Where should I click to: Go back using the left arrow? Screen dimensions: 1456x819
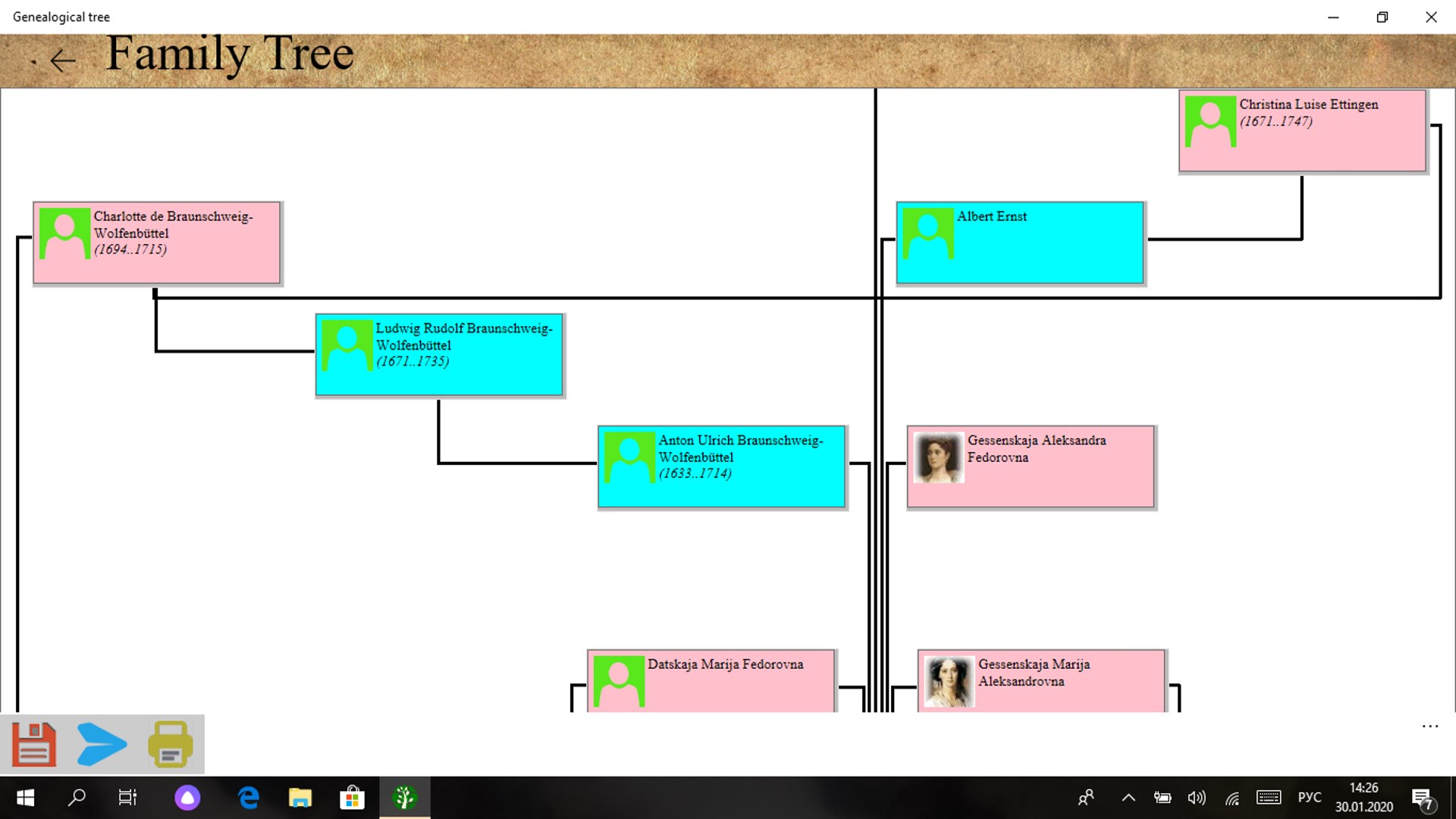click(62, 60)
